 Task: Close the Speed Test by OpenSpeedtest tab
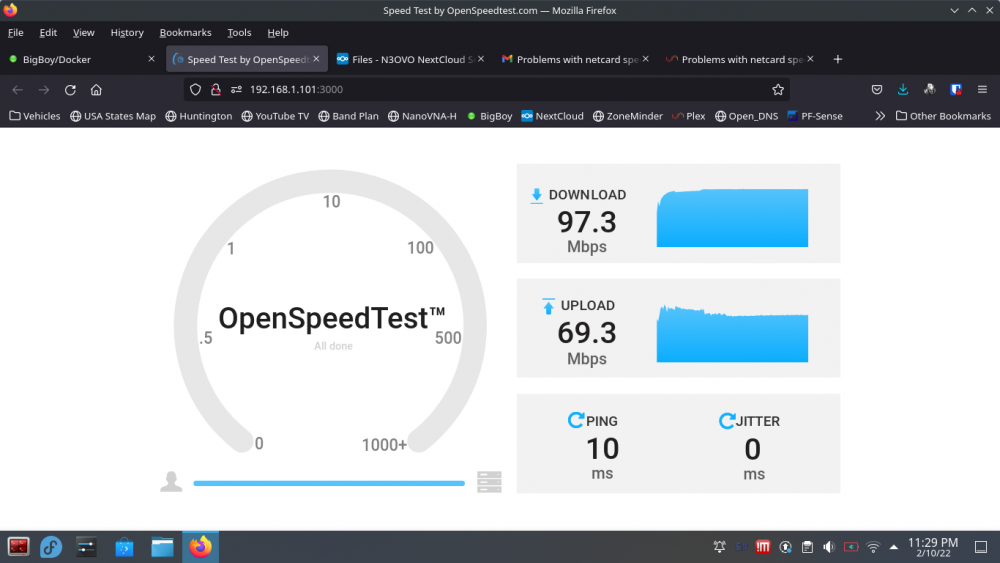pos(316,59)
